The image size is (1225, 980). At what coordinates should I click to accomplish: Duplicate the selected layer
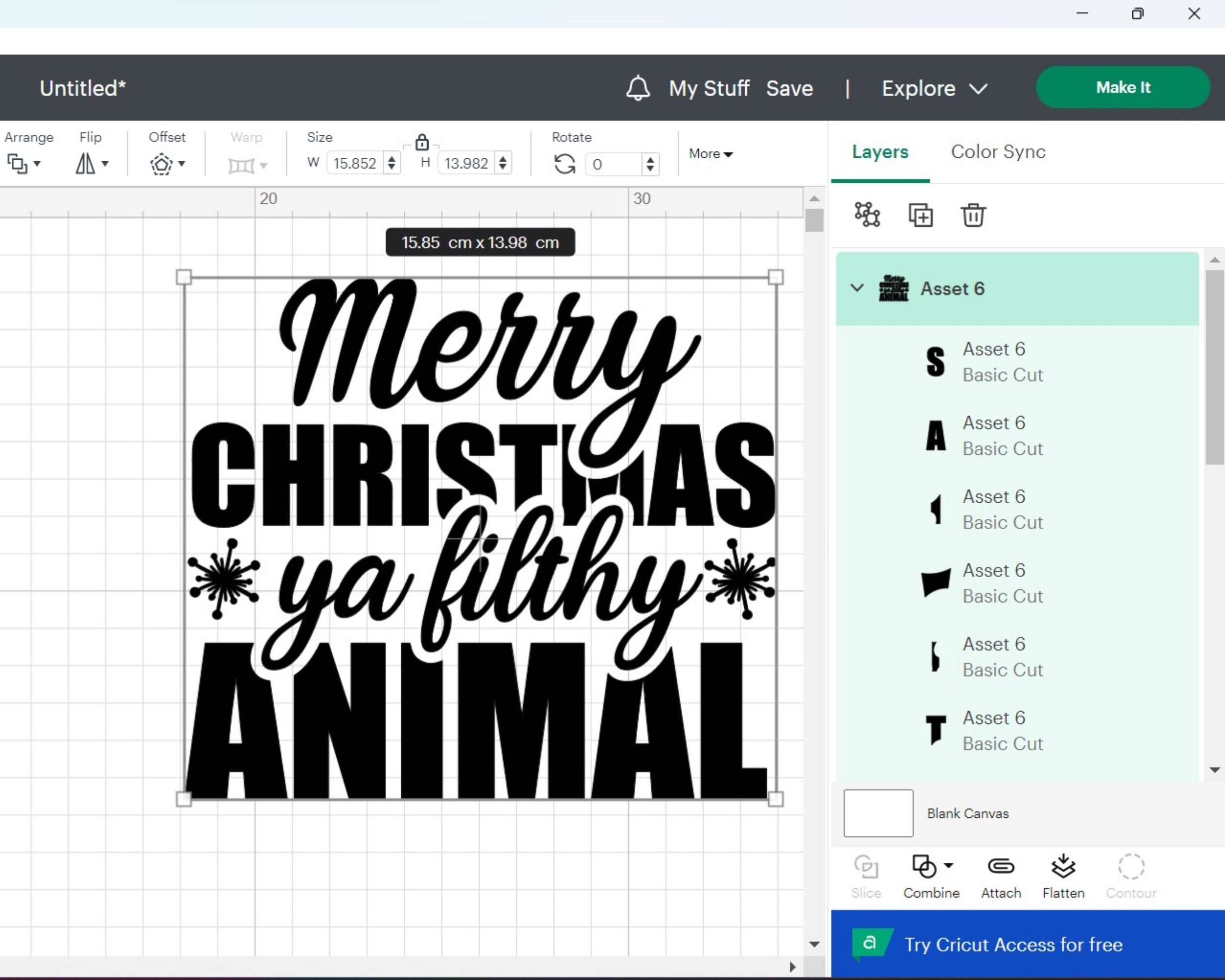[921, 215]
